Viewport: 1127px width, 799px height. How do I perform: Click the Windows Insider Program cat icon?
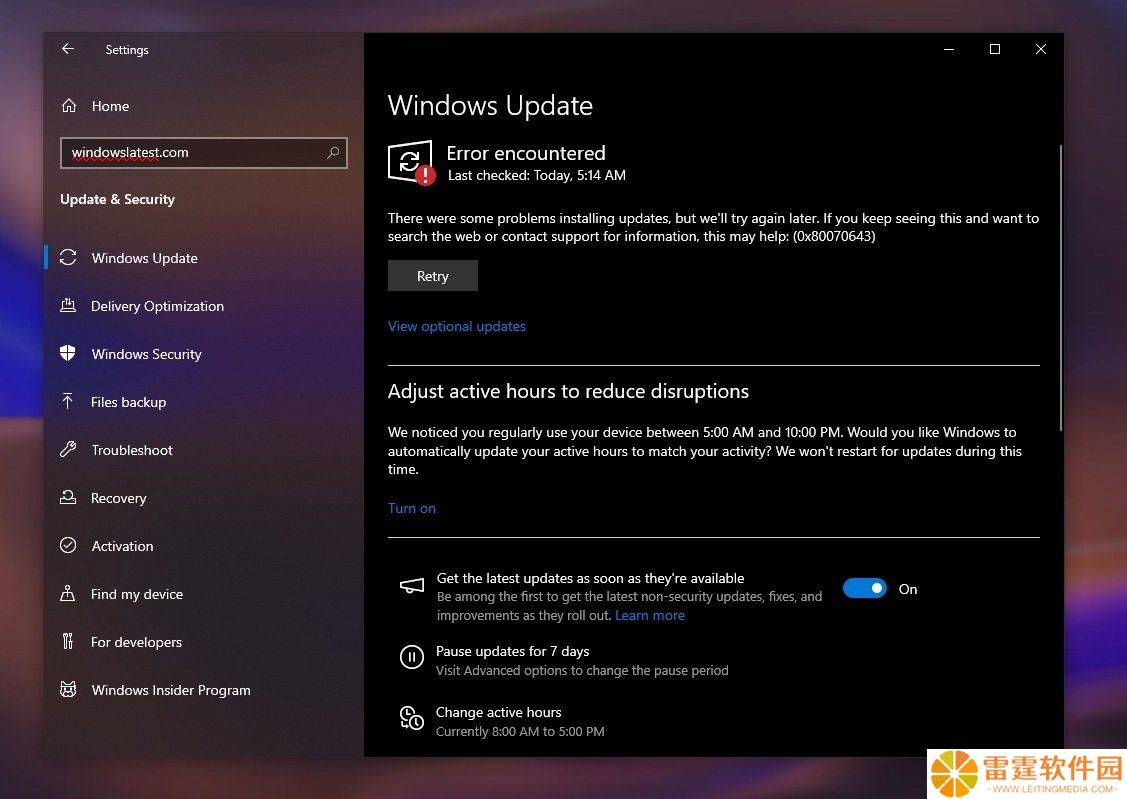click(x=68, y=689)
